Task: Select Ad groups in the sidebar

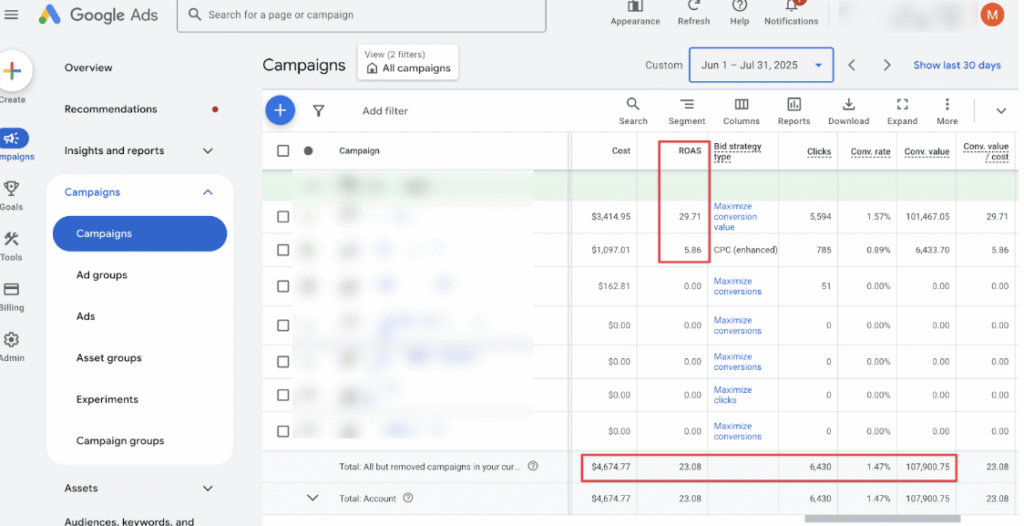Action: coord(102,275)
